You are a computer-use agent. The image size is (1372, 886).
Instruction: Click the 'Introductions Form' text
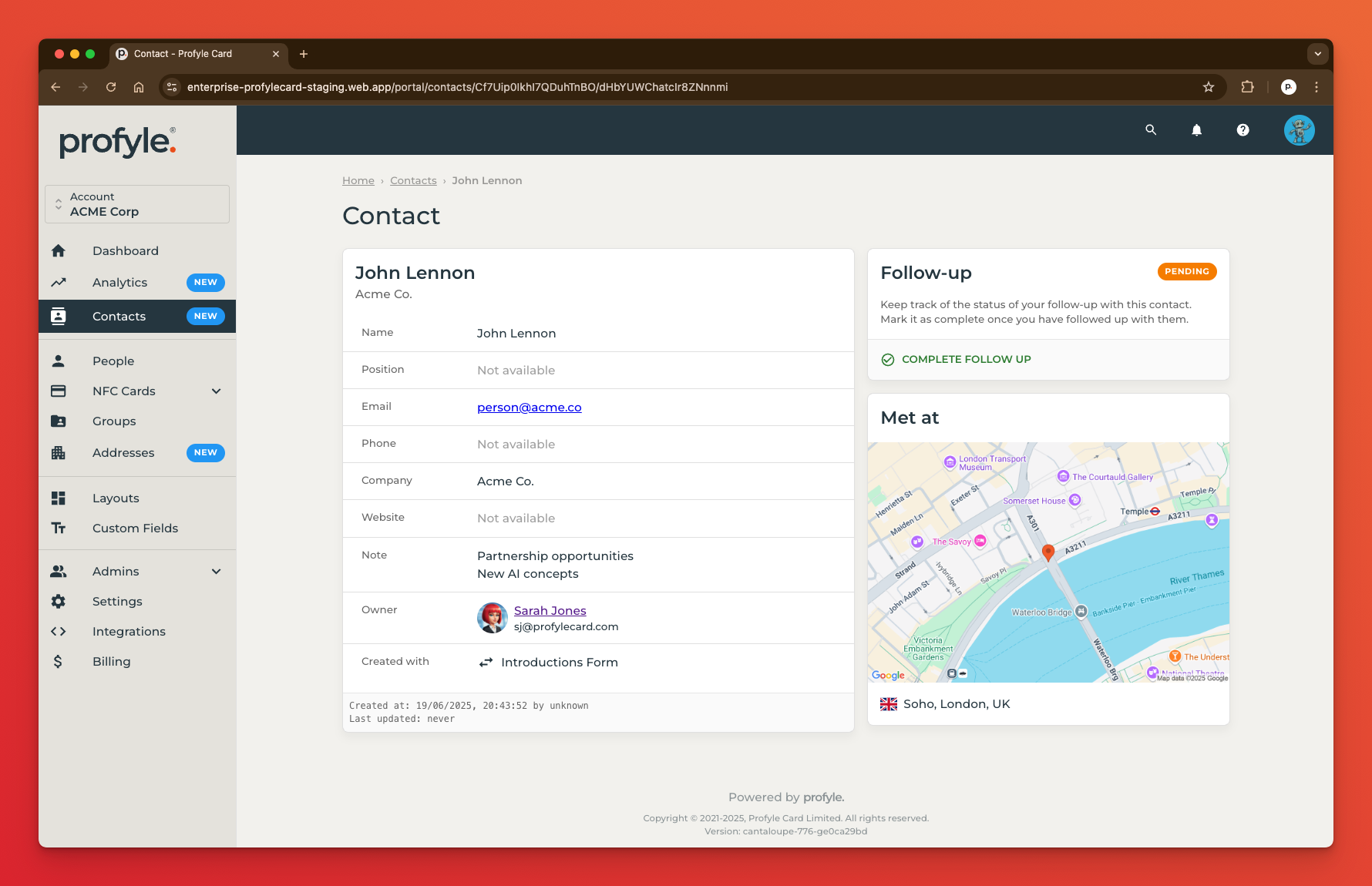click(x=560, y=663)
